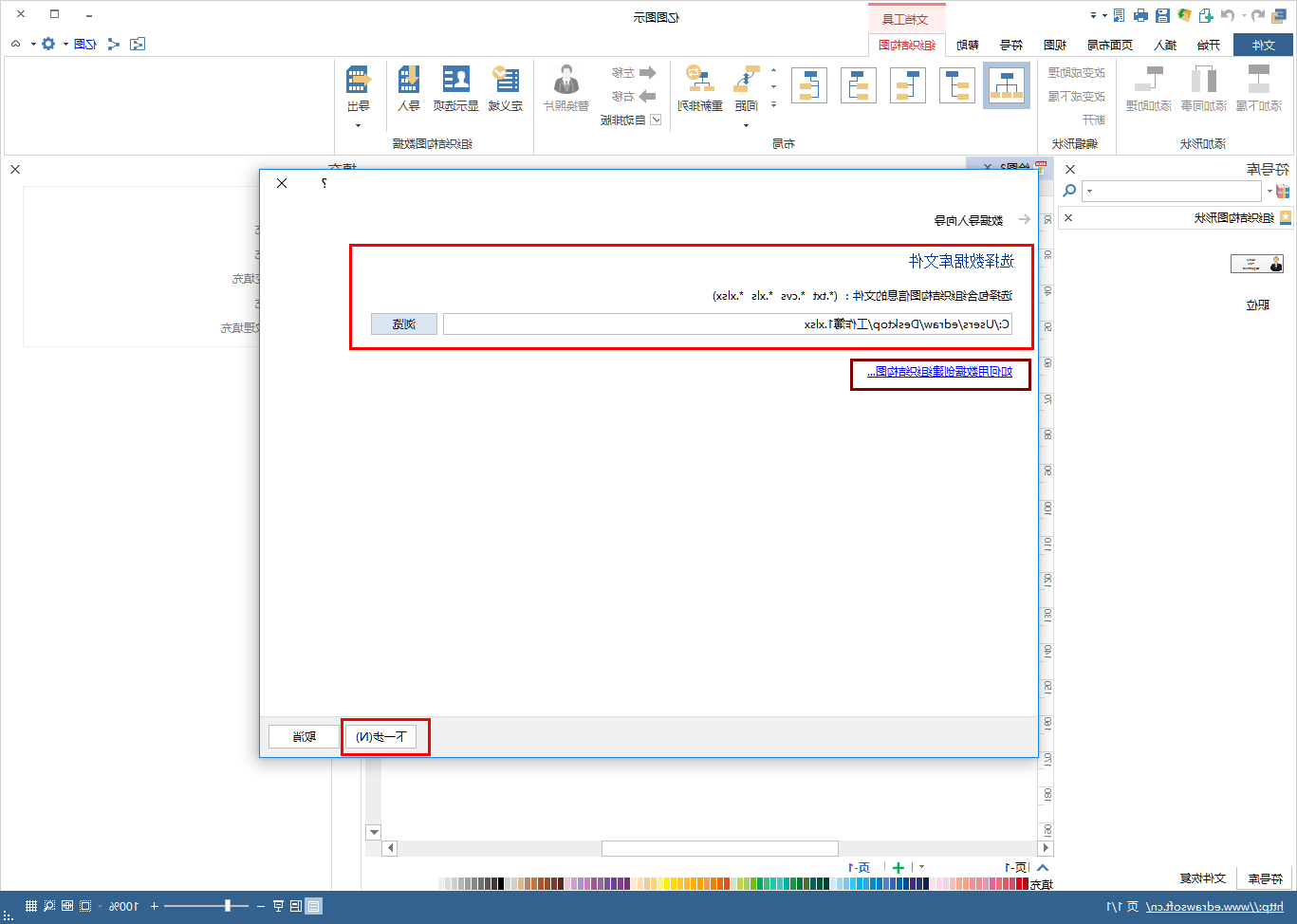Click the settings gear icon in top bar

click(48, 44)
